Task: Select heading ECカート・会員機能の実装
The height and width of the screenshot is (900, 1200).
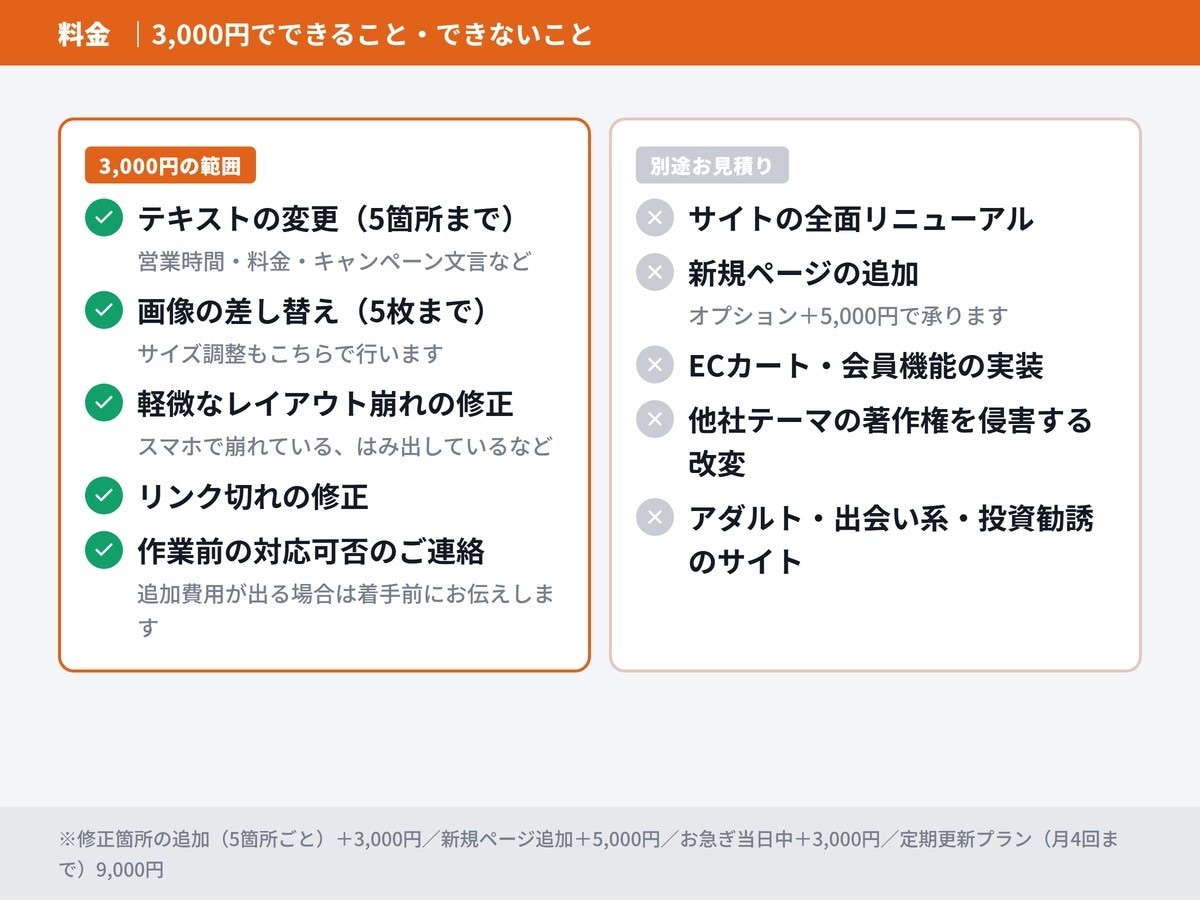Action: tap(866, 365)
